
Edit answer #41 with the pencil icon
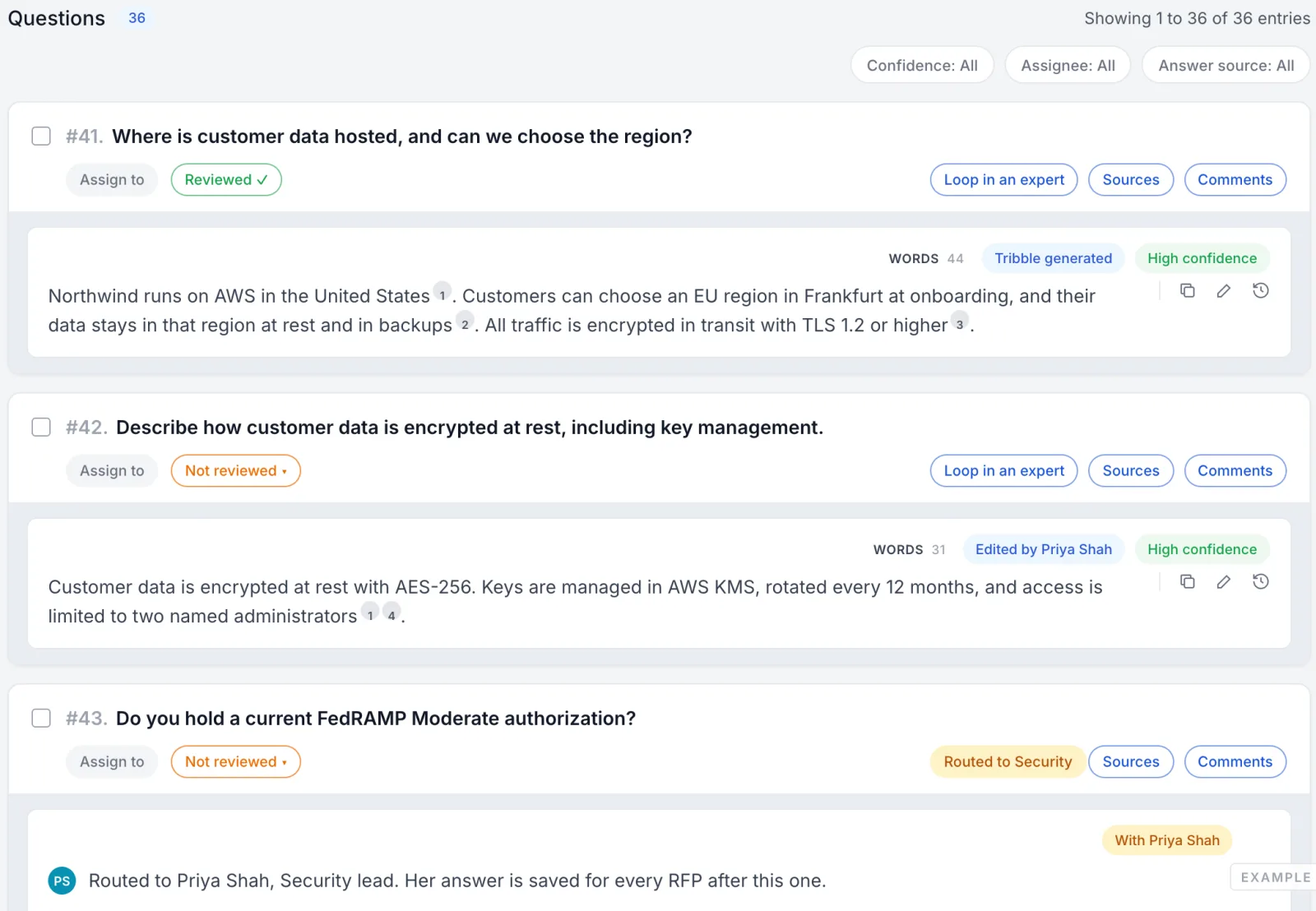[1224, 290]
